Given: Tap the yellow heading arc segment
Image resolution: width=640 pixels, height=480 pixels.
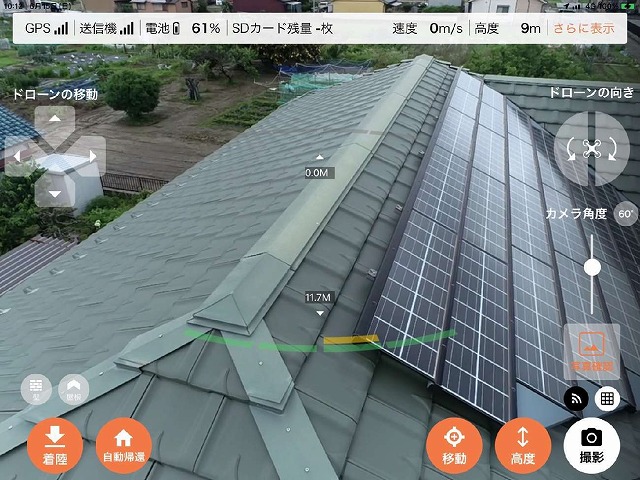Looking at the screenshot, I should [351, 340].
